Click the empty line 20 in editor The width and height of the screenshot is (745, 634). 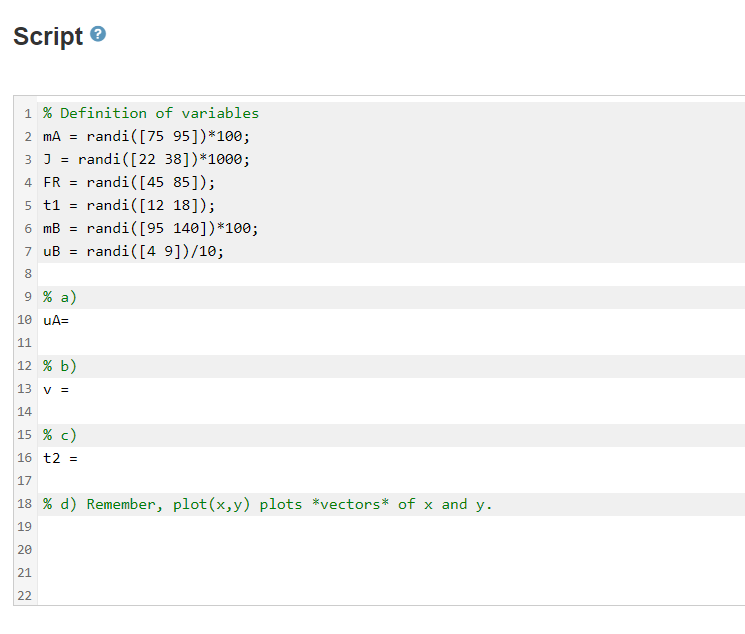click(x=391, y=550)
